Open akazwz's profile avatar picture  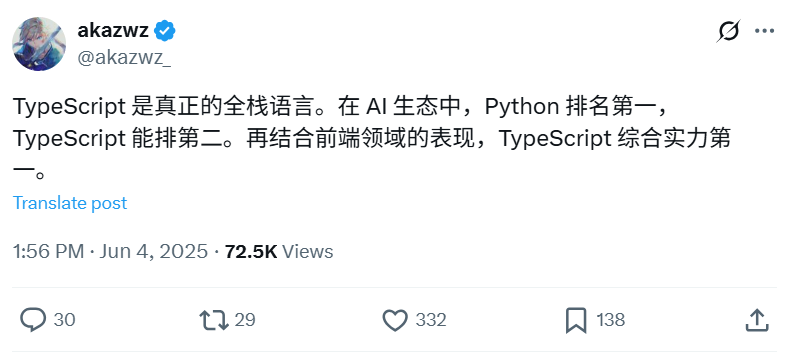[x=39, y=44]
